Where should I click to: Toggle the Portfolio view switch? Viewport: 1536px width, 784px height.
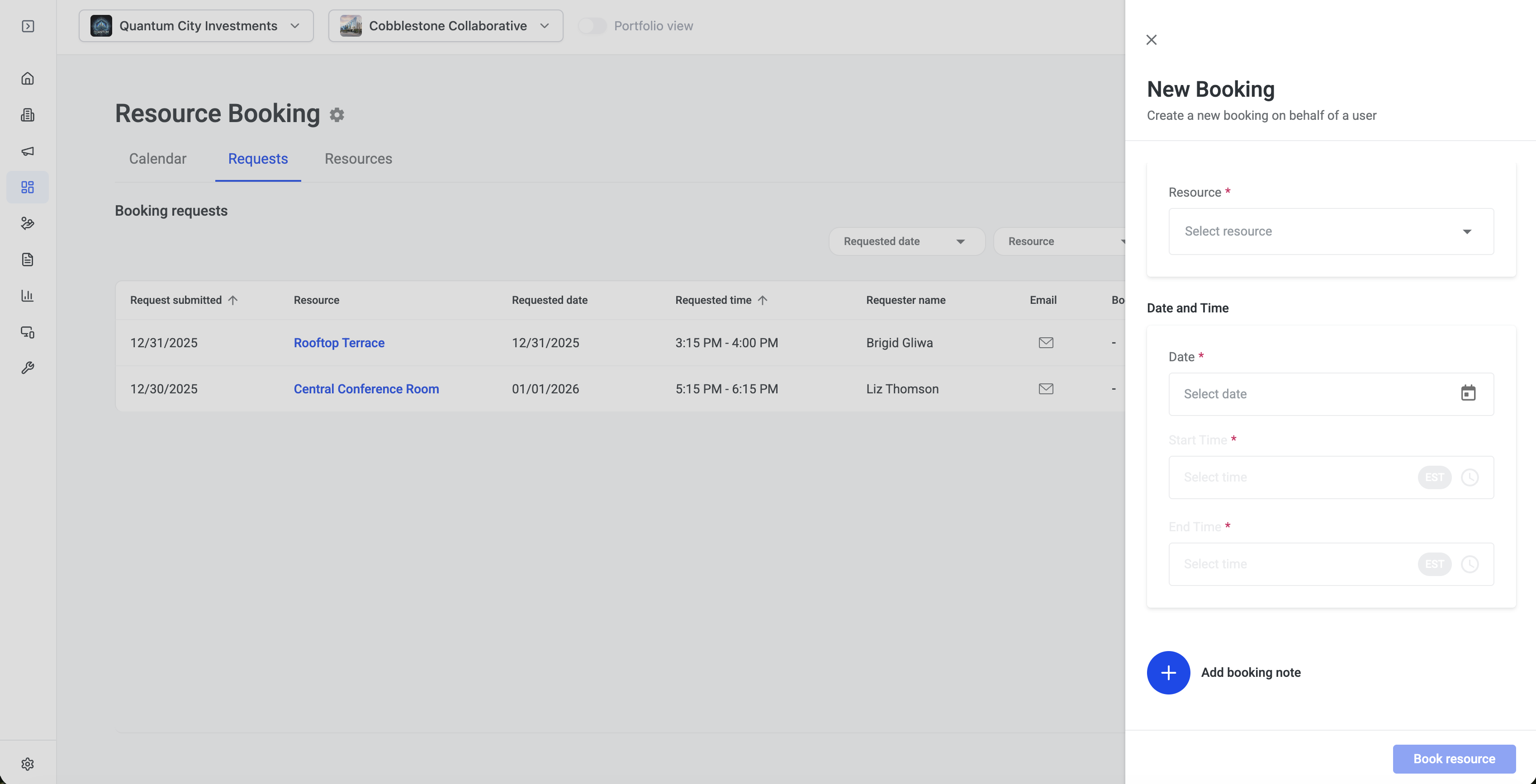tap(592, 26)
